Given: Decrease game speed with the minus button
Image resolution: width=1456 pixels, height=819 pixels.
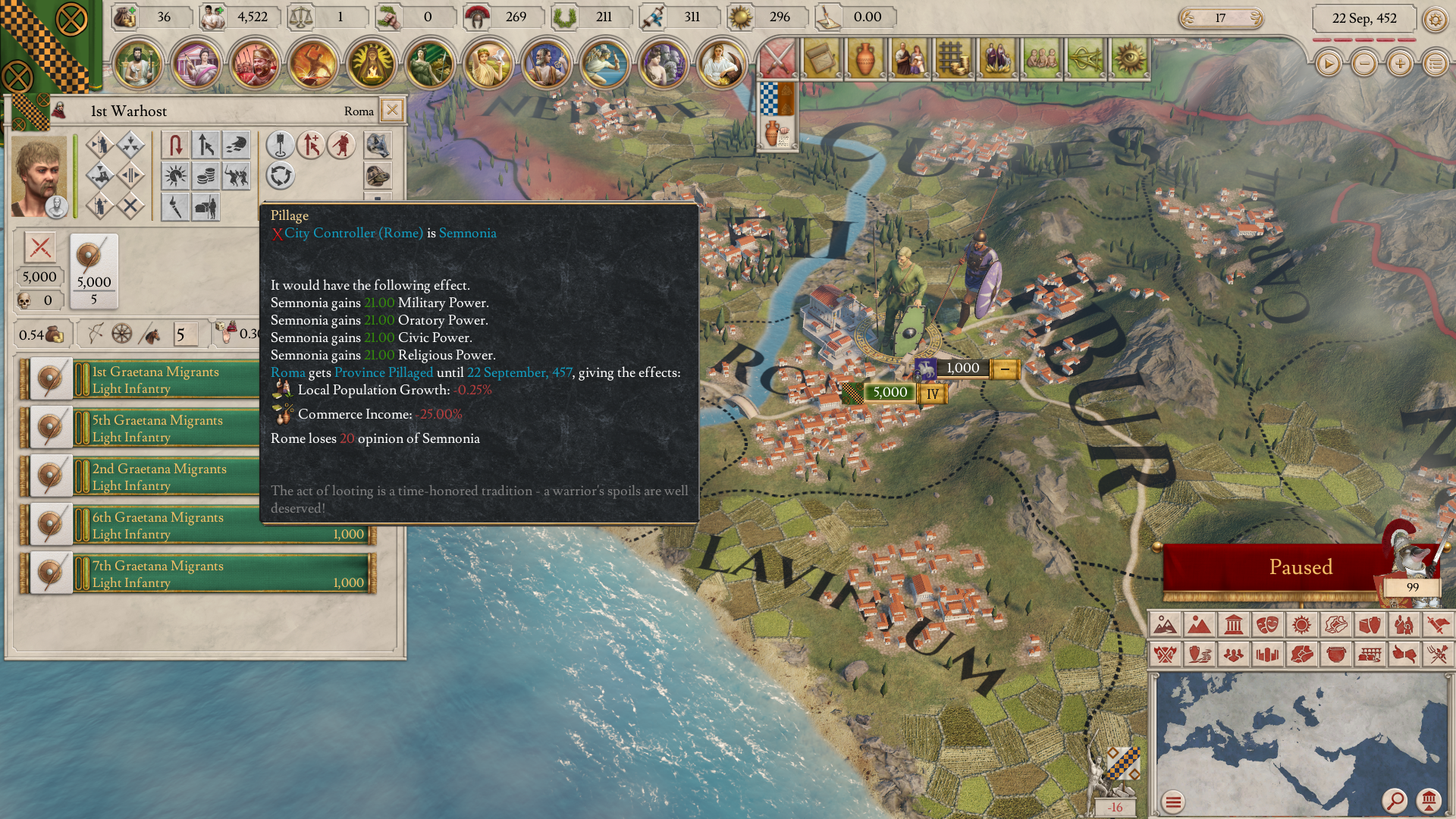Looking at the screenshot, I should (x=1364, y=64).
